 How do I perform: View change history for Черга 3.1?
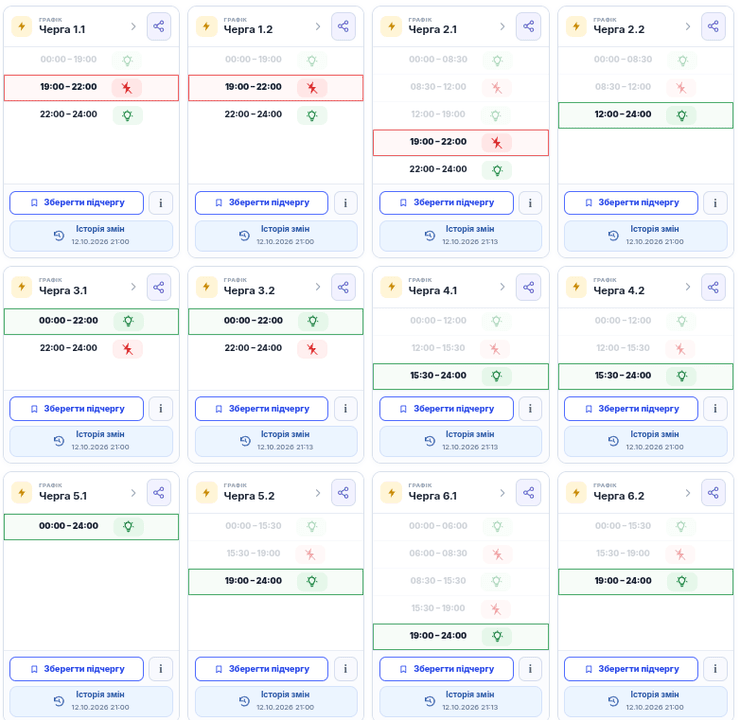tap(91, 441)
